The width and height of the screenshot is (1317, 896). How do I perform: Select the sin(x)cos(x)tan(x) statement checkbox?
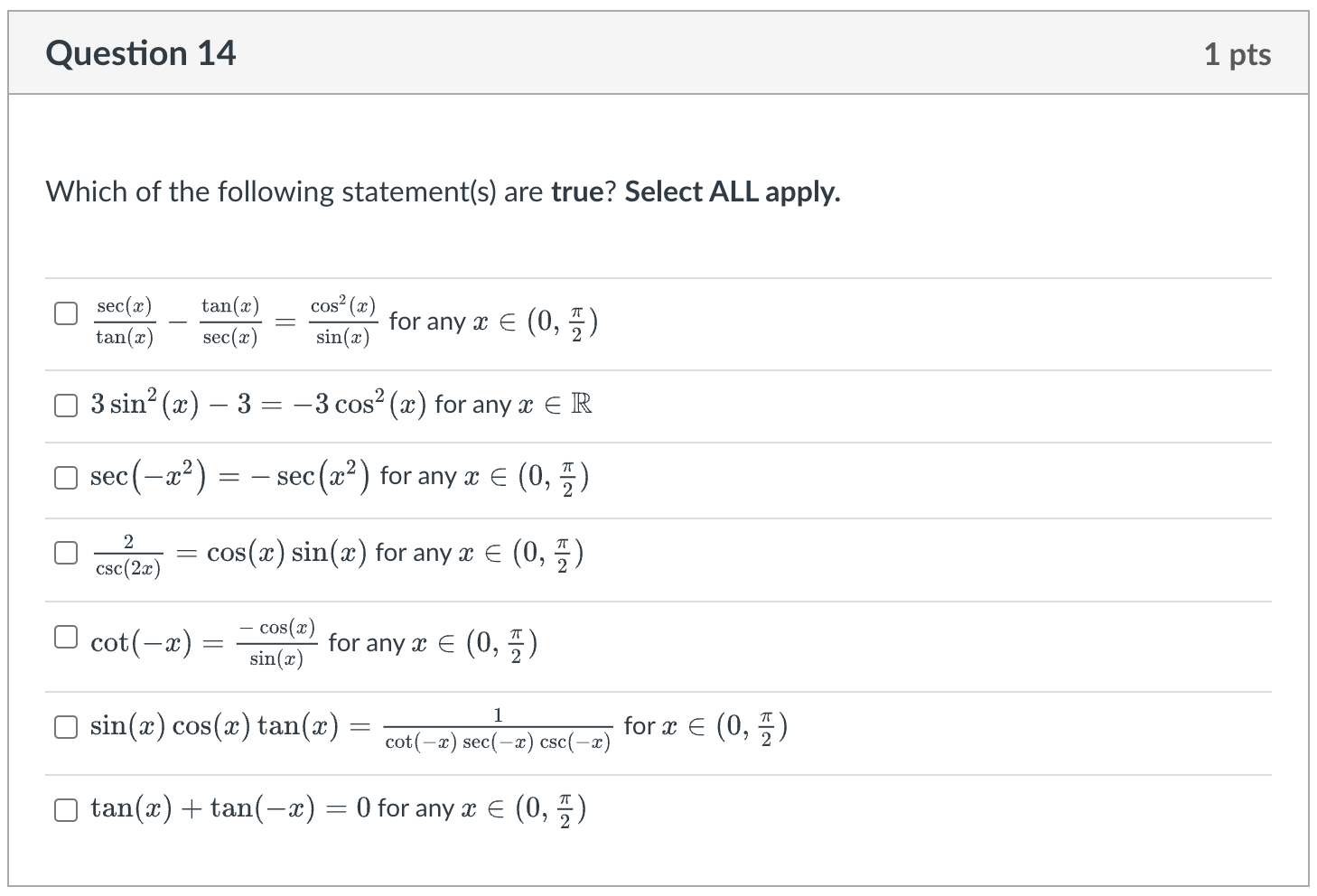pos(65,725)
